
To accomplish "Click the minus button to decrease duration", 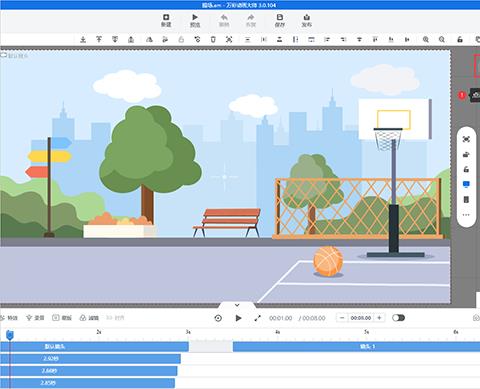I will coord(342,318).
